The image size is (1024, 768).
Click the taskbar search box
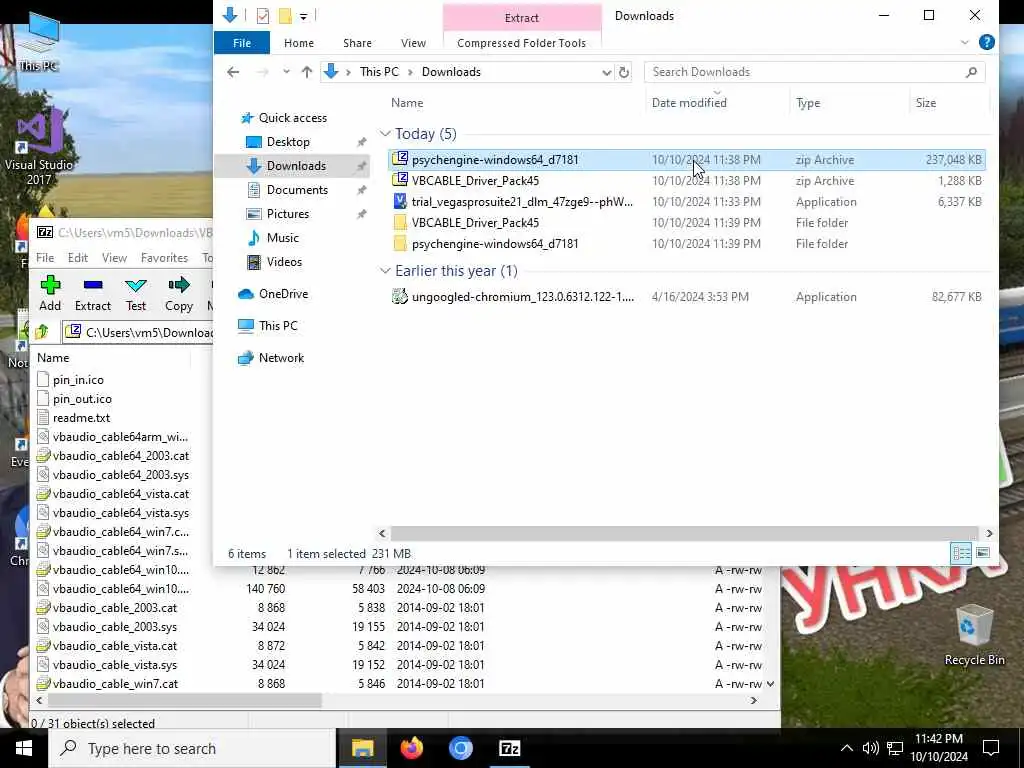pyautogui.click(x=193, y=748)
